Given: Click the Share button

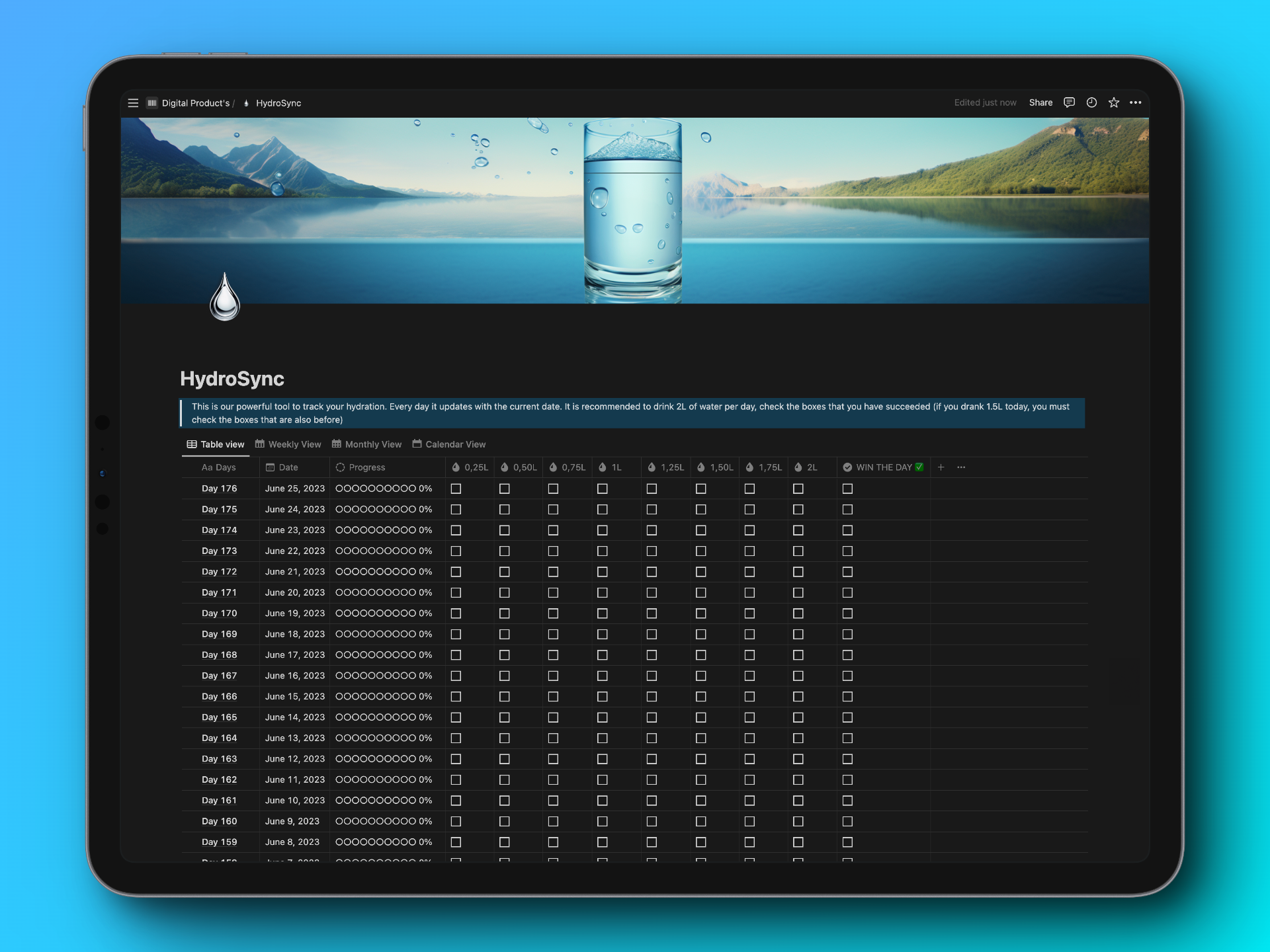Looking at the screenshot, I should 1040,102.
